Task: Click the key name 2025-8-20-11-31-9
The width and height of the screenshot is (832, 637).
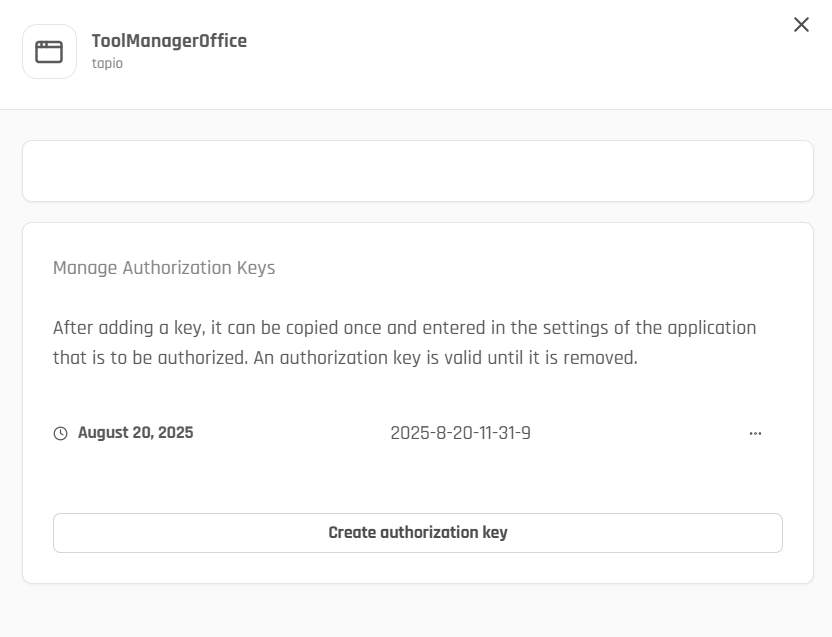Action: coord(460,433)
